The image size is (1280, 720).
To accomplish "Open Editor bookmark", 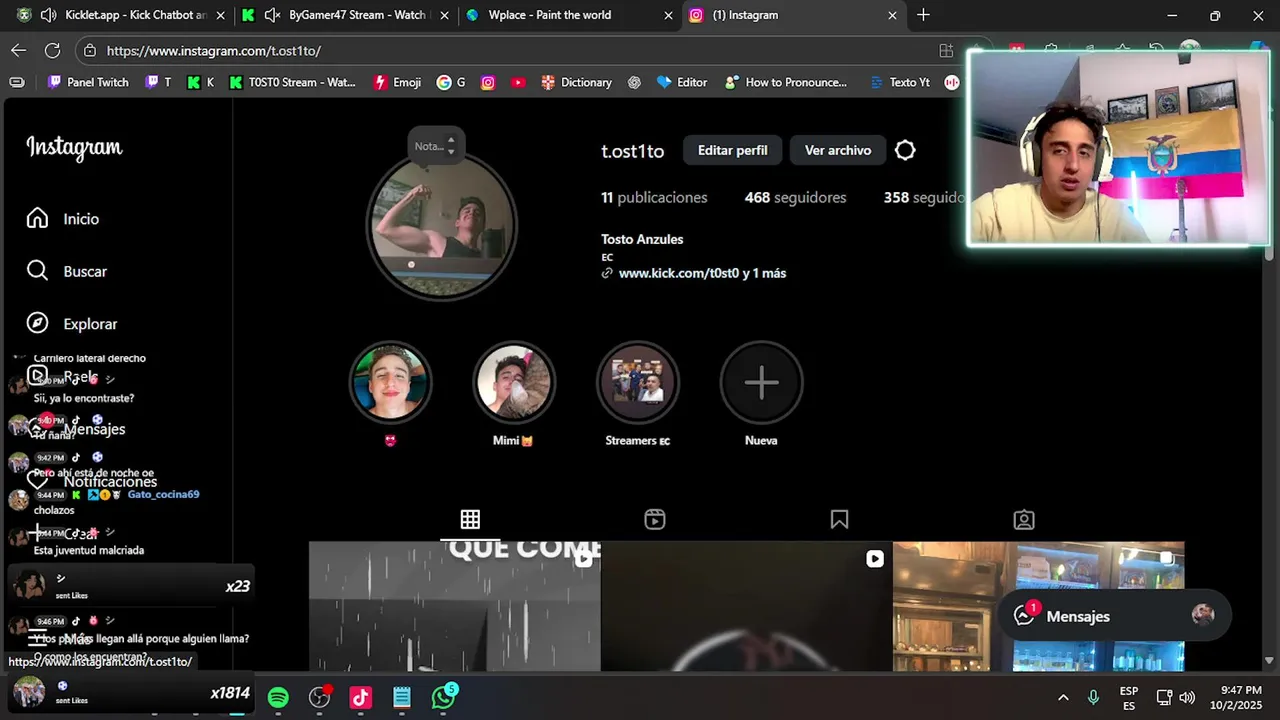I will coord(681,83).
